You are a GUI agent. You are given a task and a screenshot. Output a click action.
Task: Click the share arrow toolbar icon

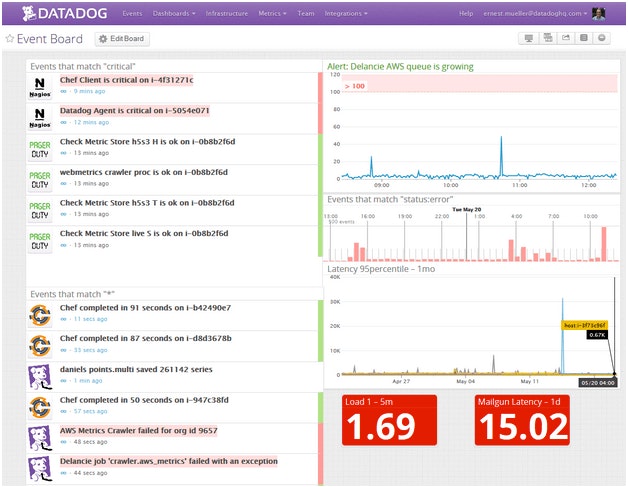tap(565, 38)
